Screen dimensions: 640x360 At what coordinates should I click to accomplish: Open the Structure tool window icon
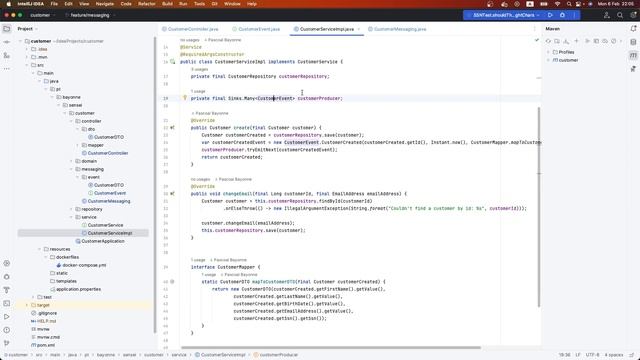(7, 56)
